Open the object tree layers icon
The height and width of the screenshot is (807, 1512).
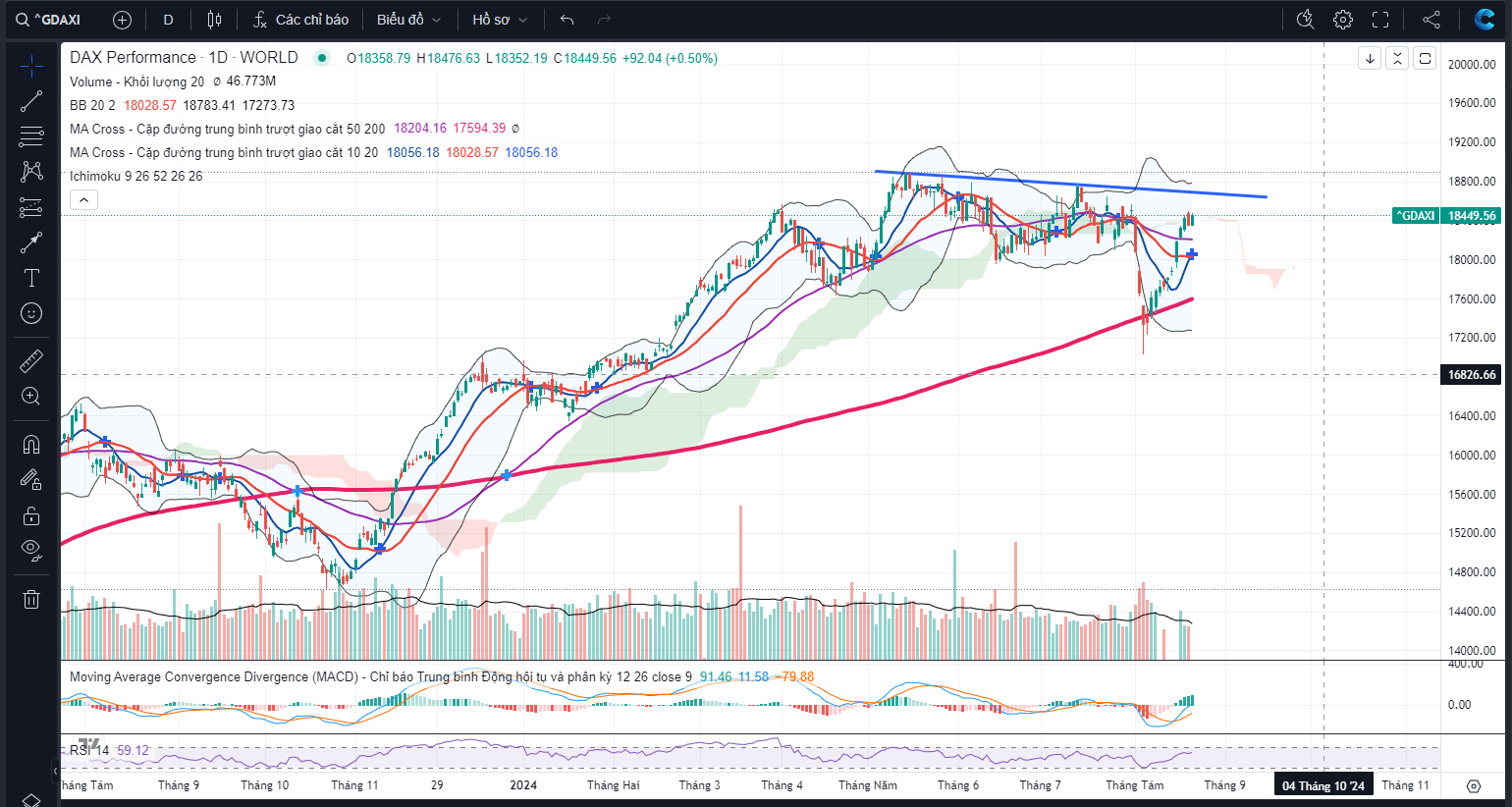[x=31, y=799]
